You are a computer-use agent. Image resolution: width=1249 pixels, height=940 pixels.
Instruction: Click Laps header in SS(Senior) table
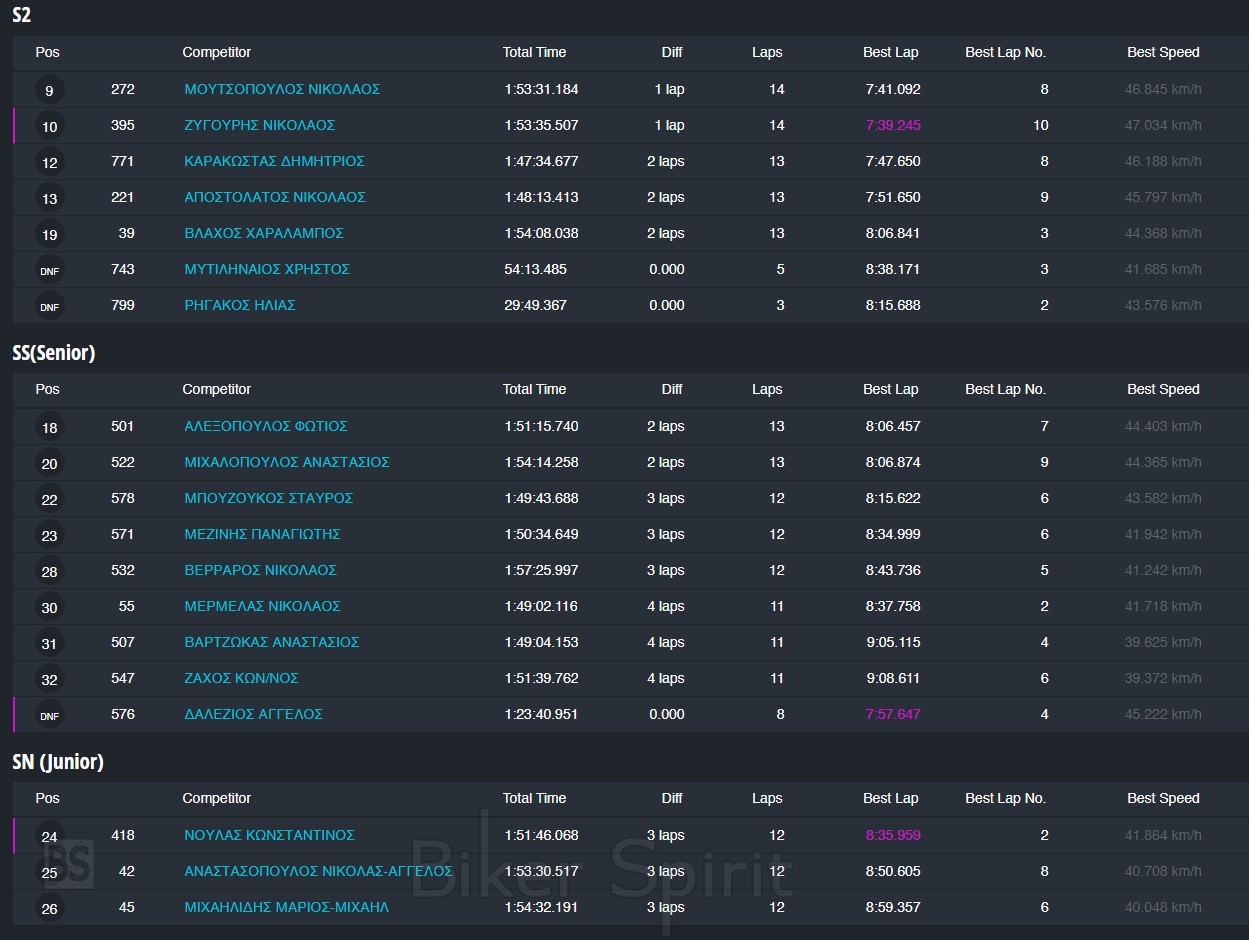tap(767, 389)
